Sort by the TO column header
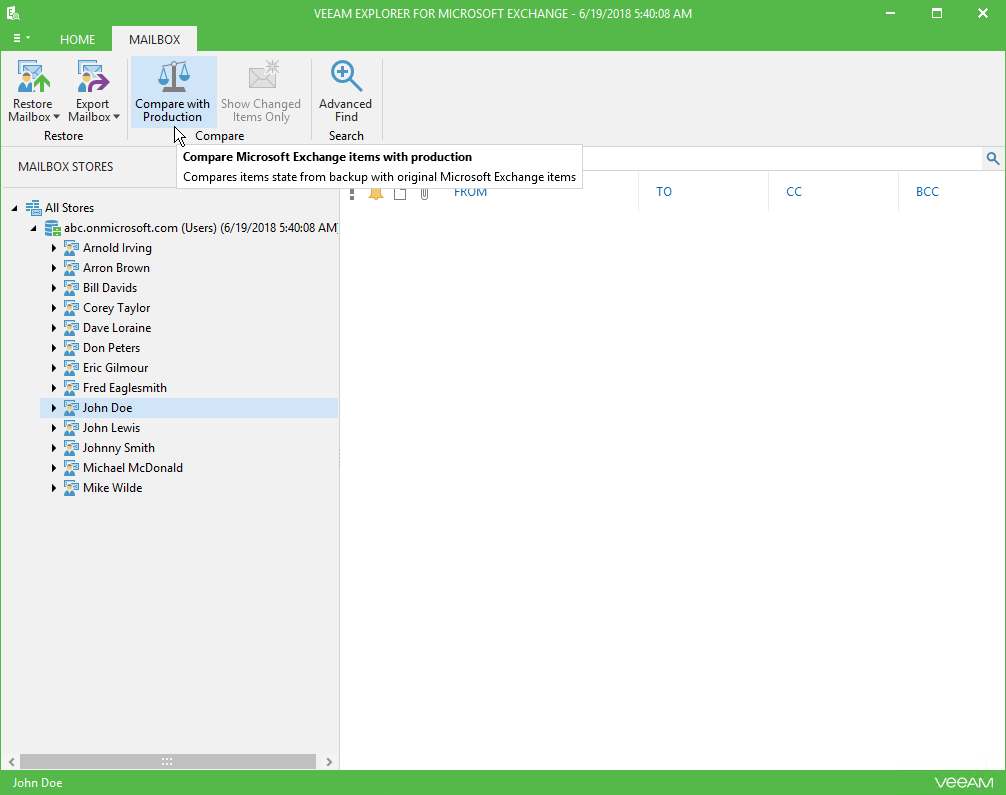 [x=664, y=192]
